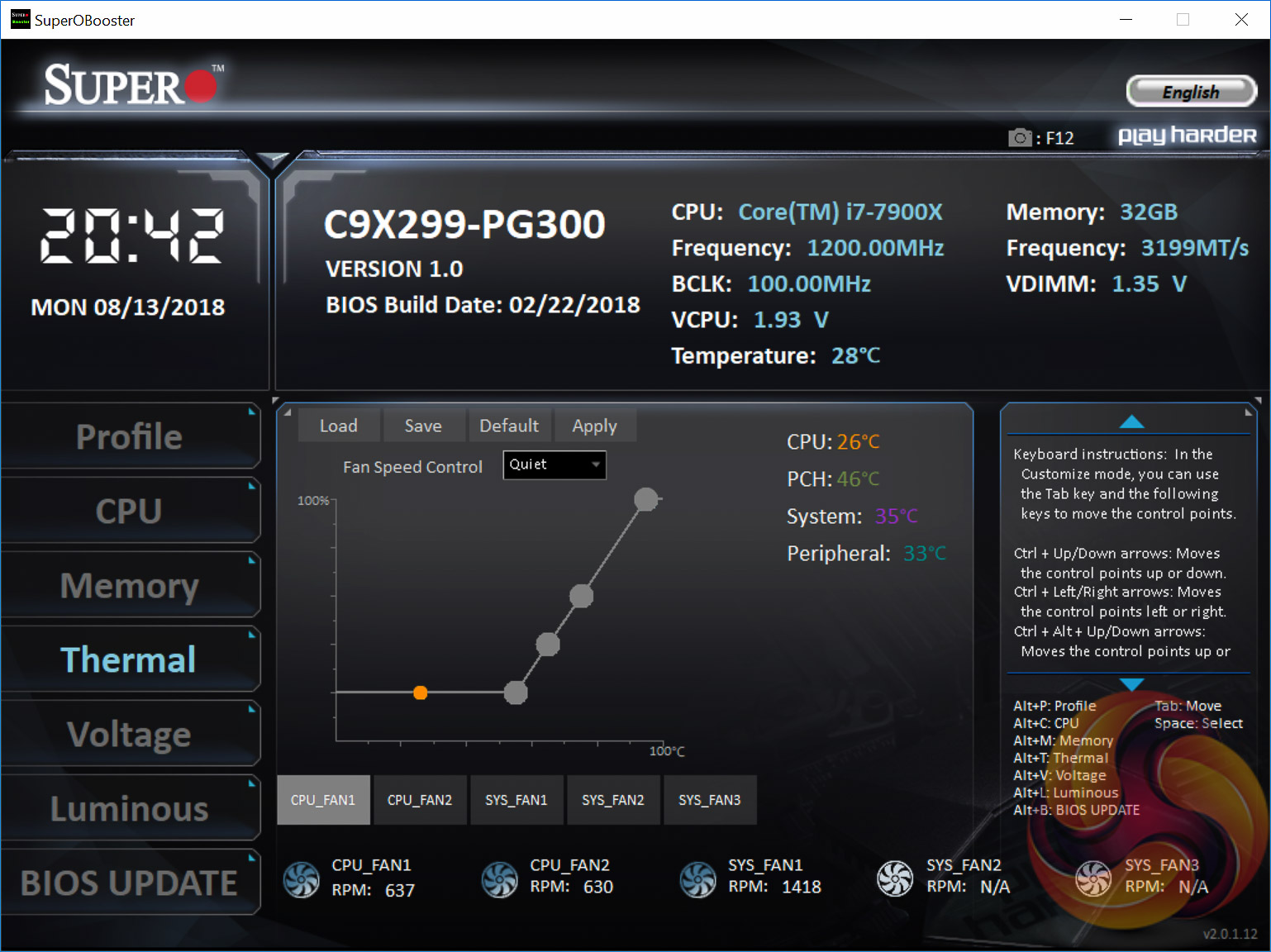
Task: Select the second gray fan curve control point
Action: pyautogui.click(x=548, y=645)
